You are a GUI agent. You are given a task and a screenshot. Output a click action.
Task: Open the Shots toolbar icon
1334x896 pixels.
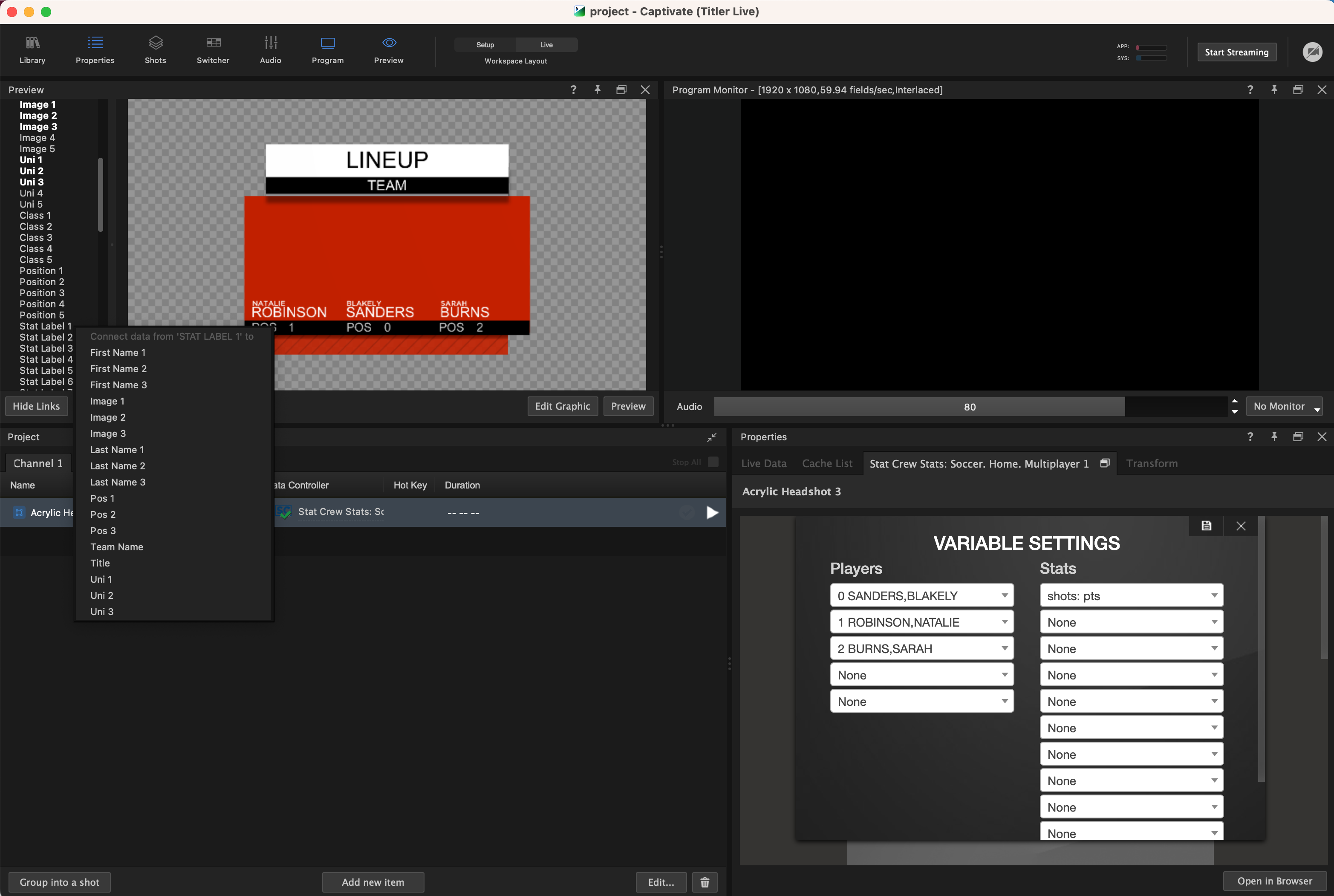point(156,49)
